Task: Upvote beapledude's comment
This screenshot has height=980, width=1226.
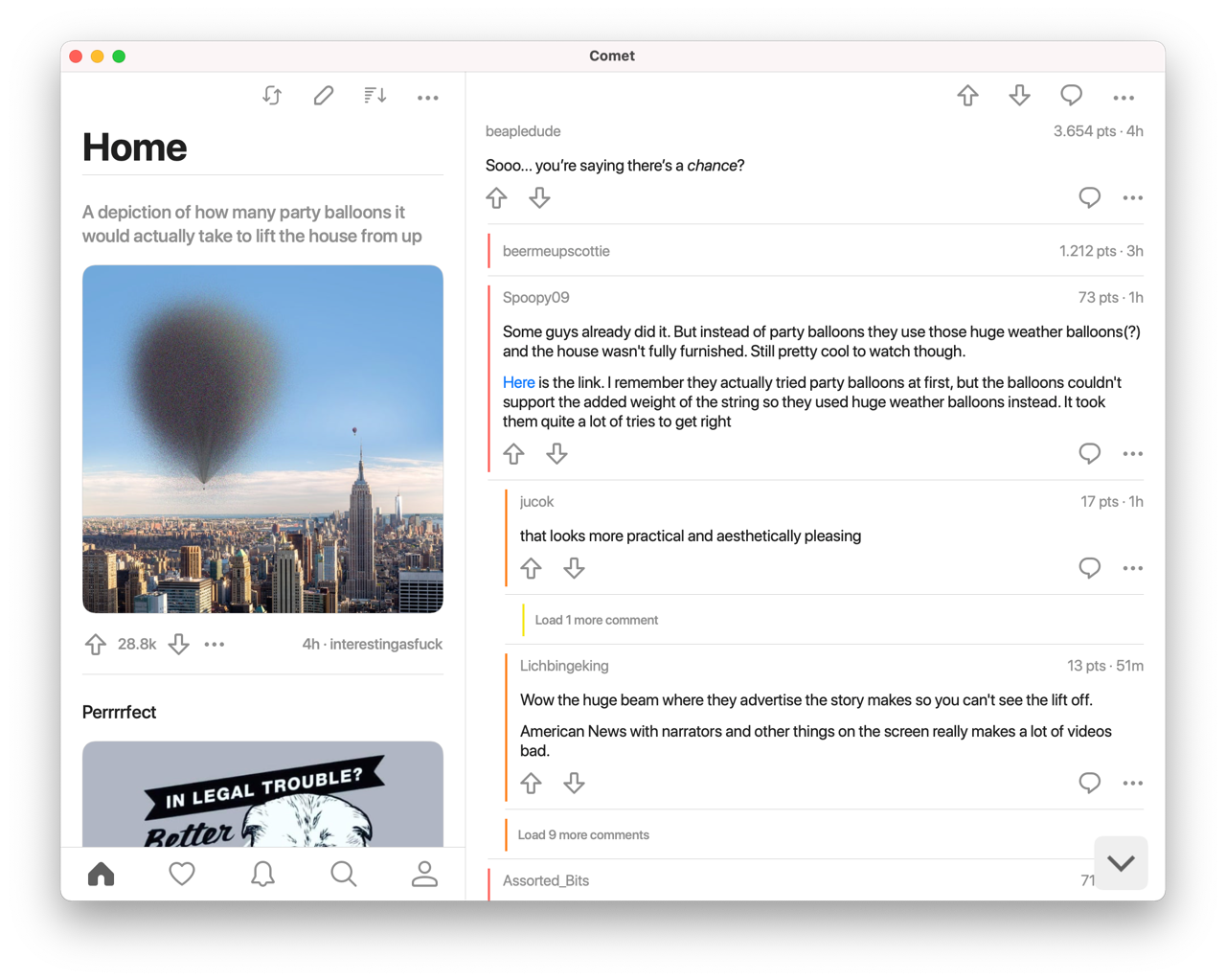Action: pyautogui.click(x=496, y=198)
